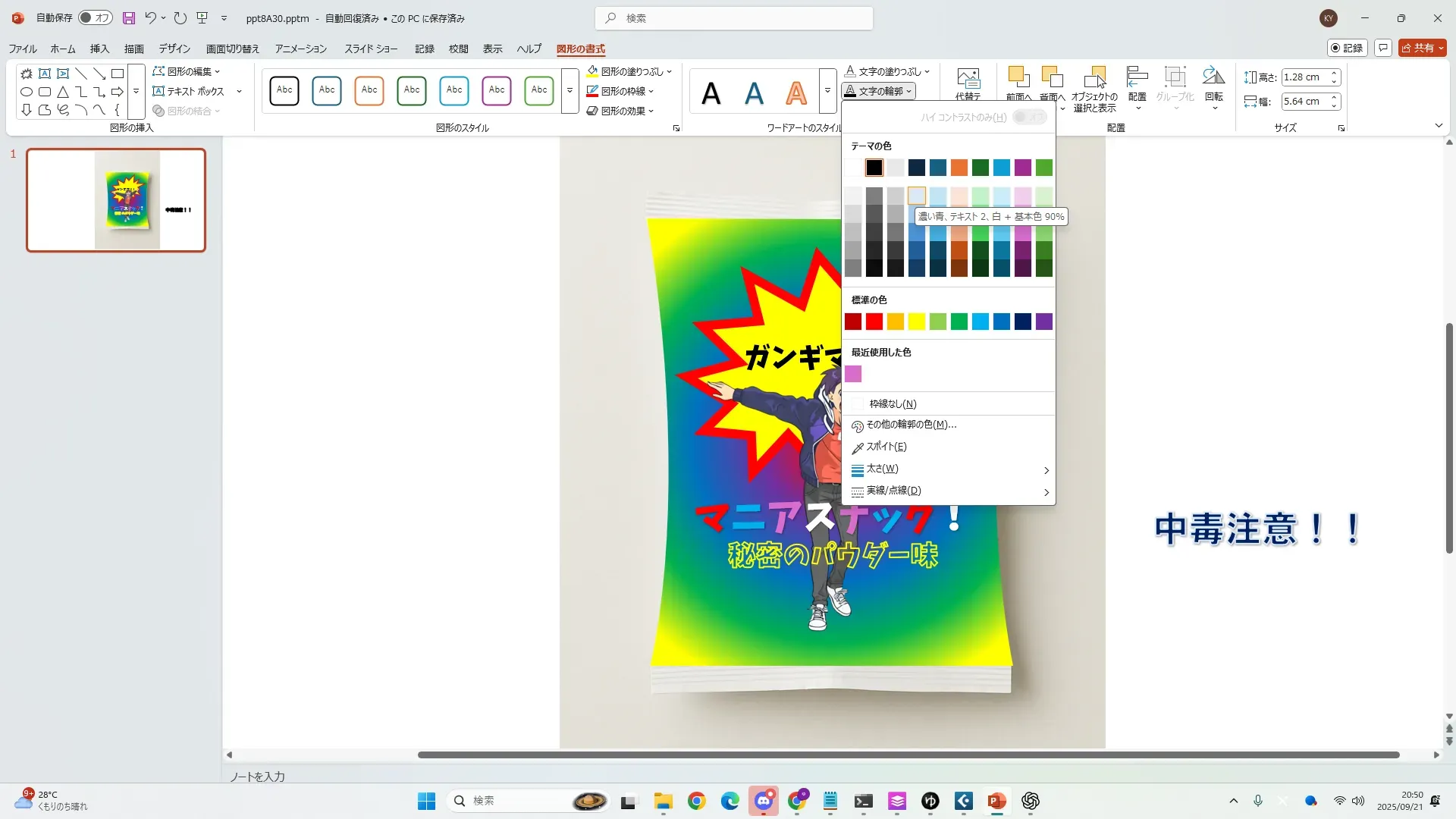Open PowerPoint from the taskbar
This screenshot has height=819, width=1456.
click(996, 801)
